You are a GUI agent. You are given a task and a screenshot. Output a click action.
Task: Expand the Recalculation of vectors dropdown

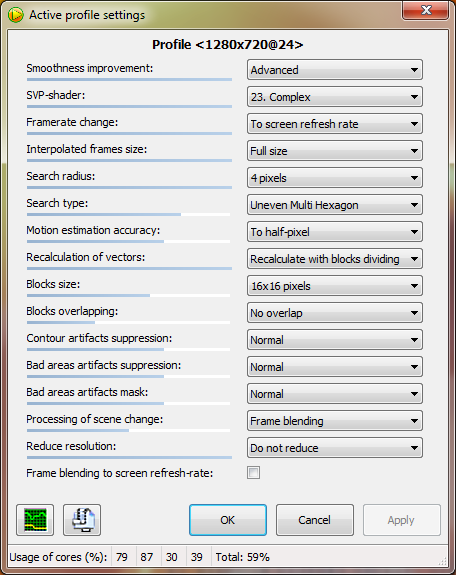point(335,259)
